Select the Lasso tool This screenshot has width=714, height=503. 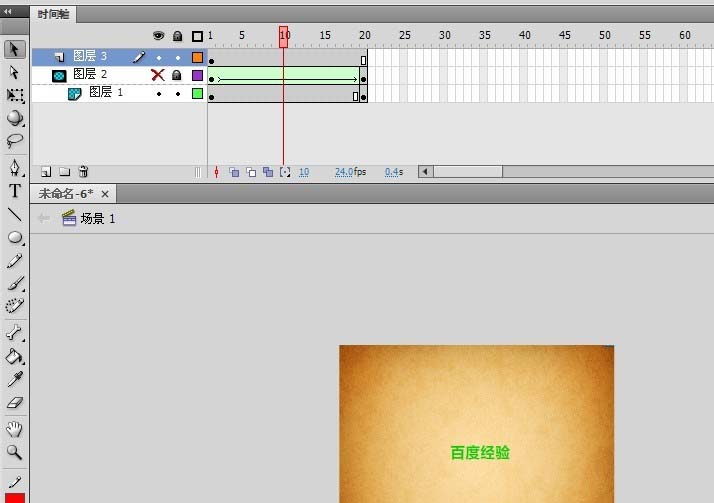15,140
